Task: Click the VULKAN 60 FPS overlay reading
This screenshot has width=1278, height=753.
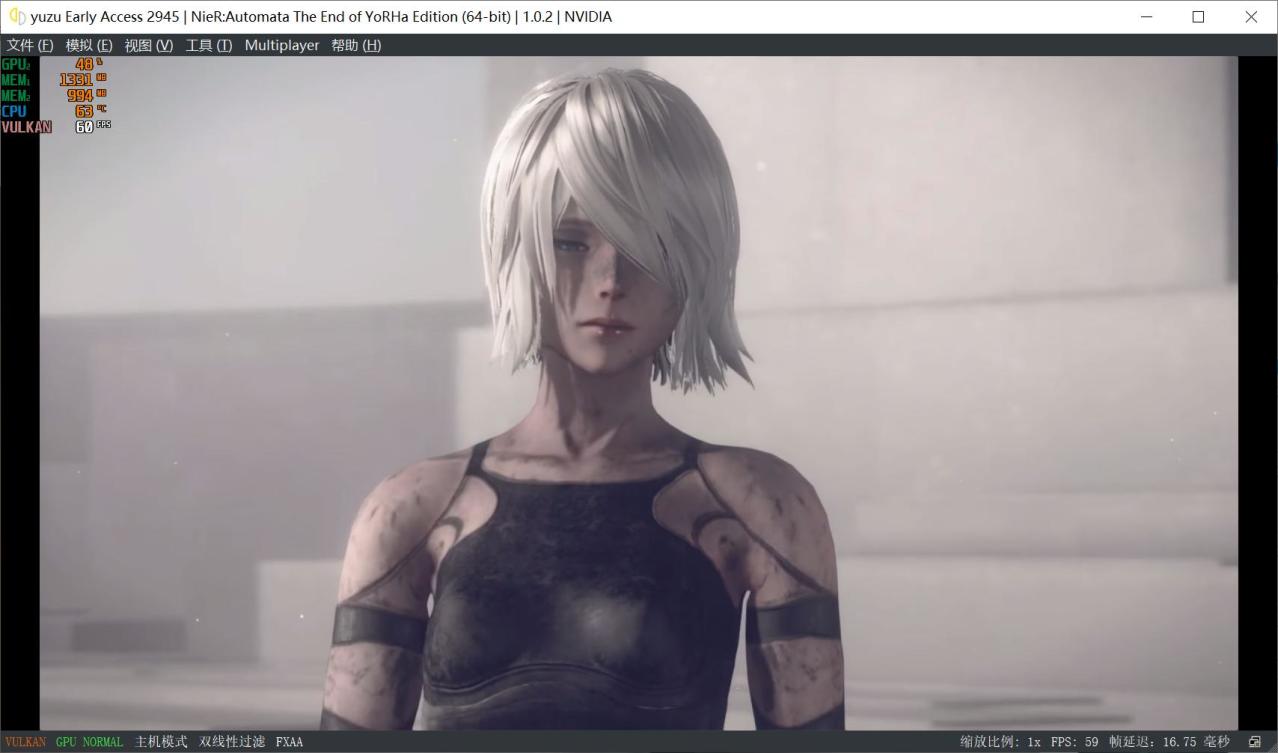Action: click(56, 127)
